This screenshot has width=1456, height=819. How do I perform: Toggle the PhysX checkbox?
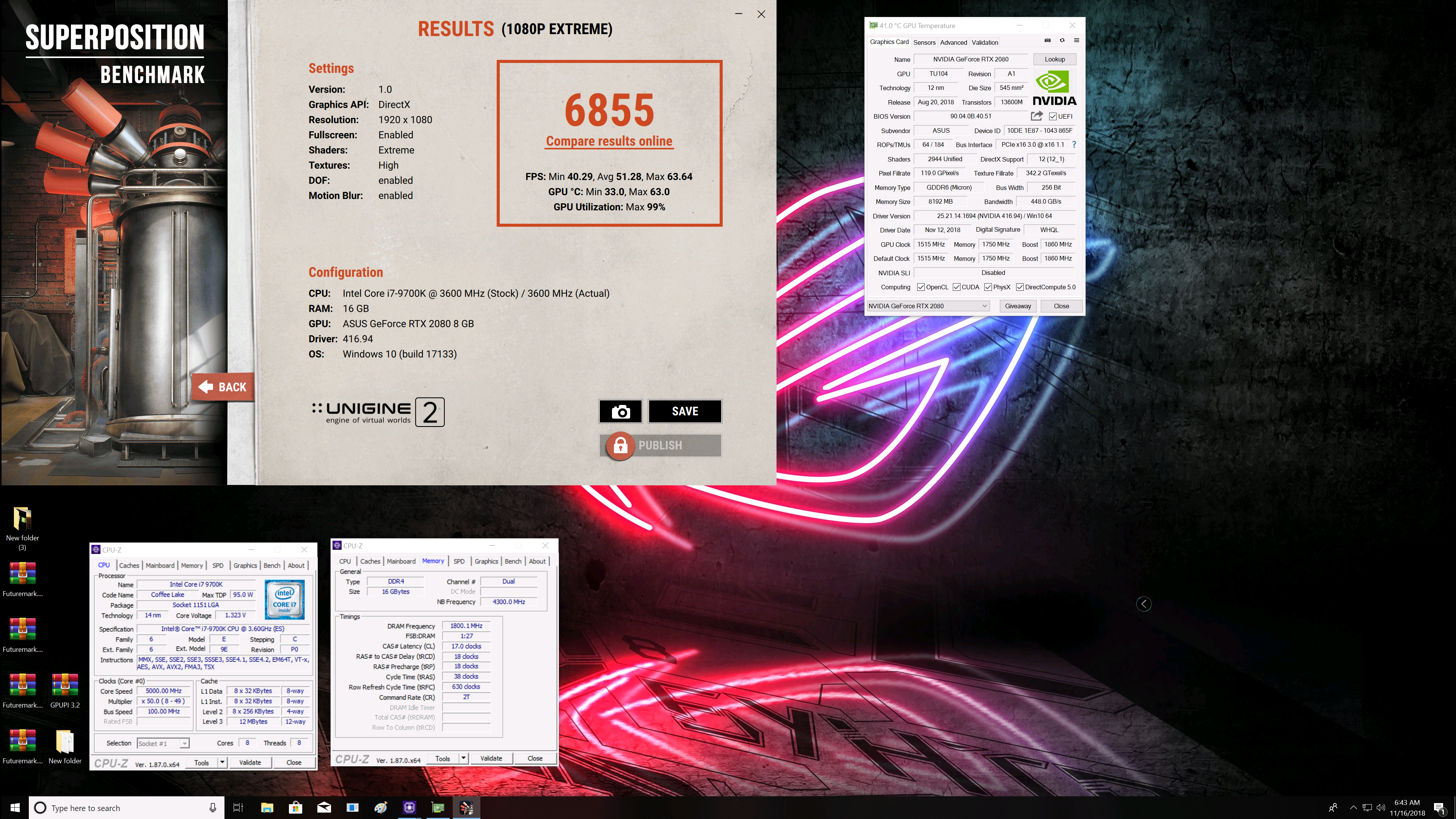pyautogui.click(x=988, y=287)
